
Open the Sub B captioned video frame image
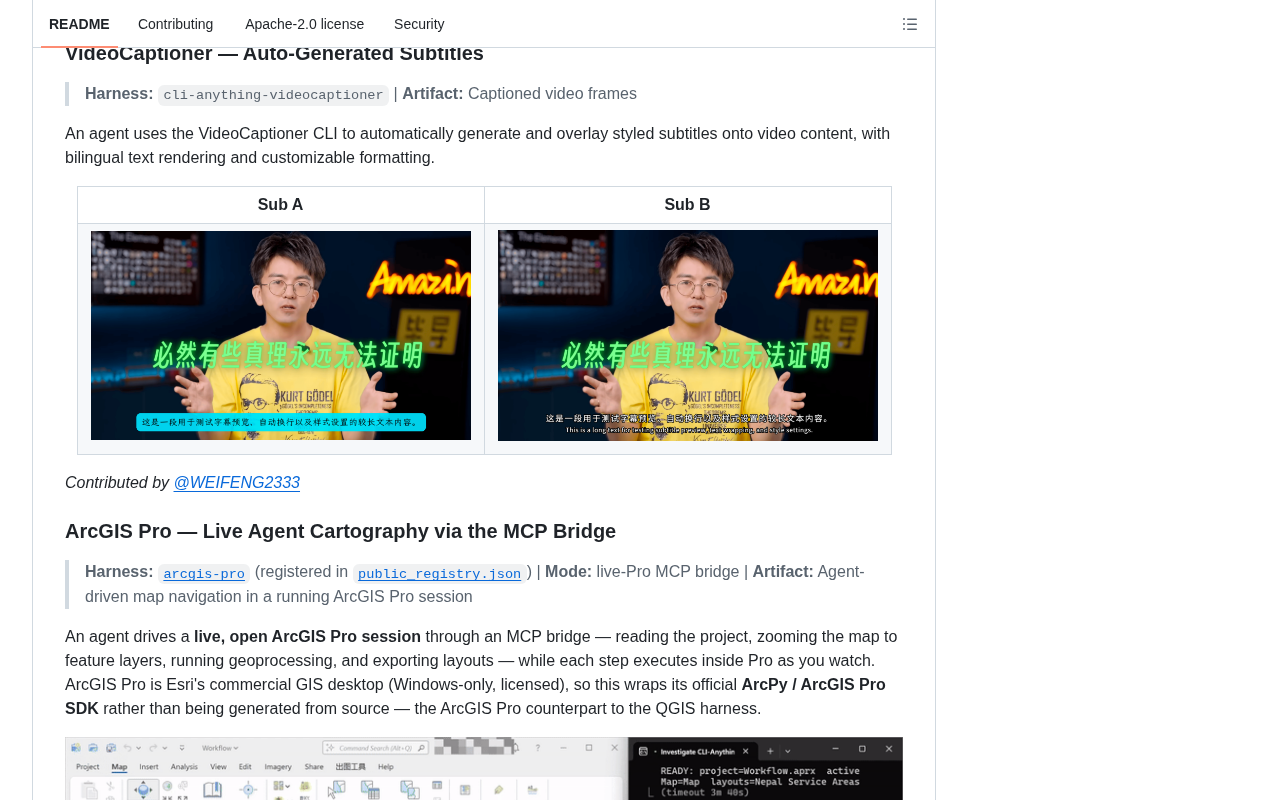coord(688,336)
